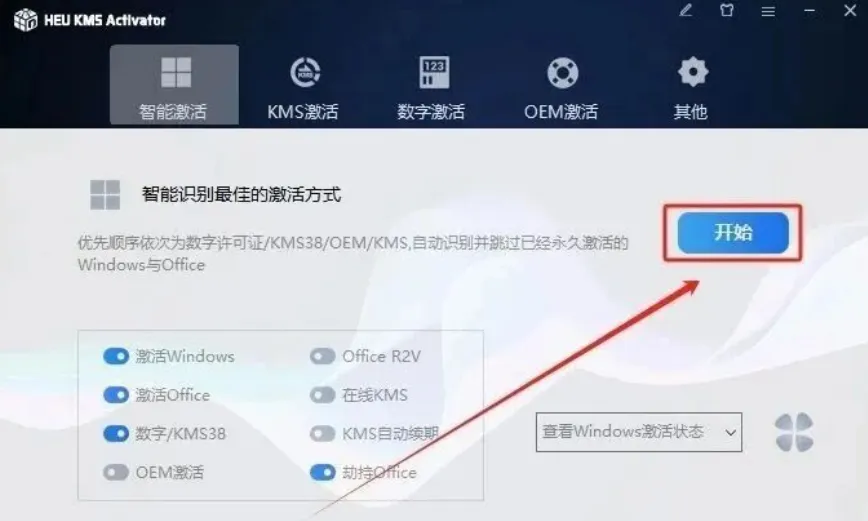Click the four-leaf clover icon
This screenshot has height=521, width=868.
click(x=794, y=432)
